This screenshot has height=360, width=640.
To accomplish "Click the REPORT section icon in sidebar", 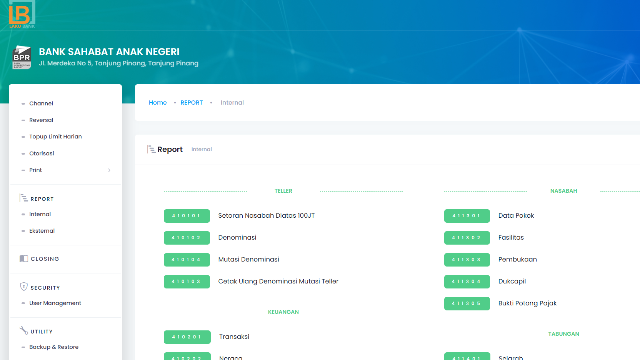I will coord(24,198).
